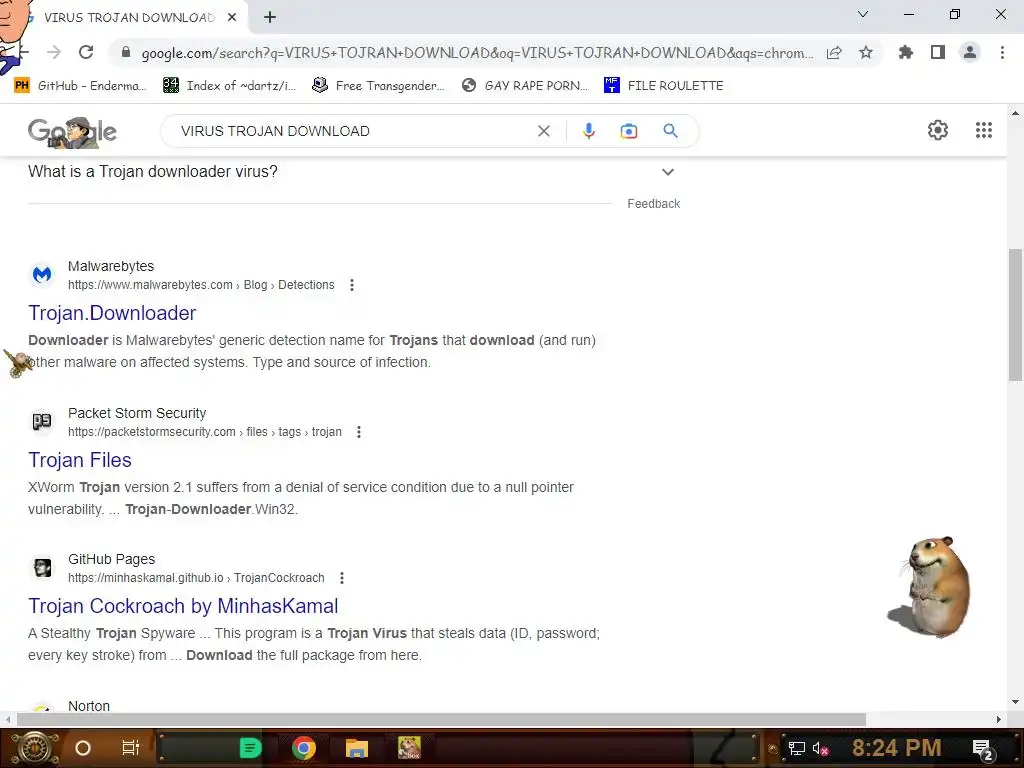Close the VIRUS TROJAN DOWNLOAD tab
This screenshot has height=768, width=1024.
point(232,17)
